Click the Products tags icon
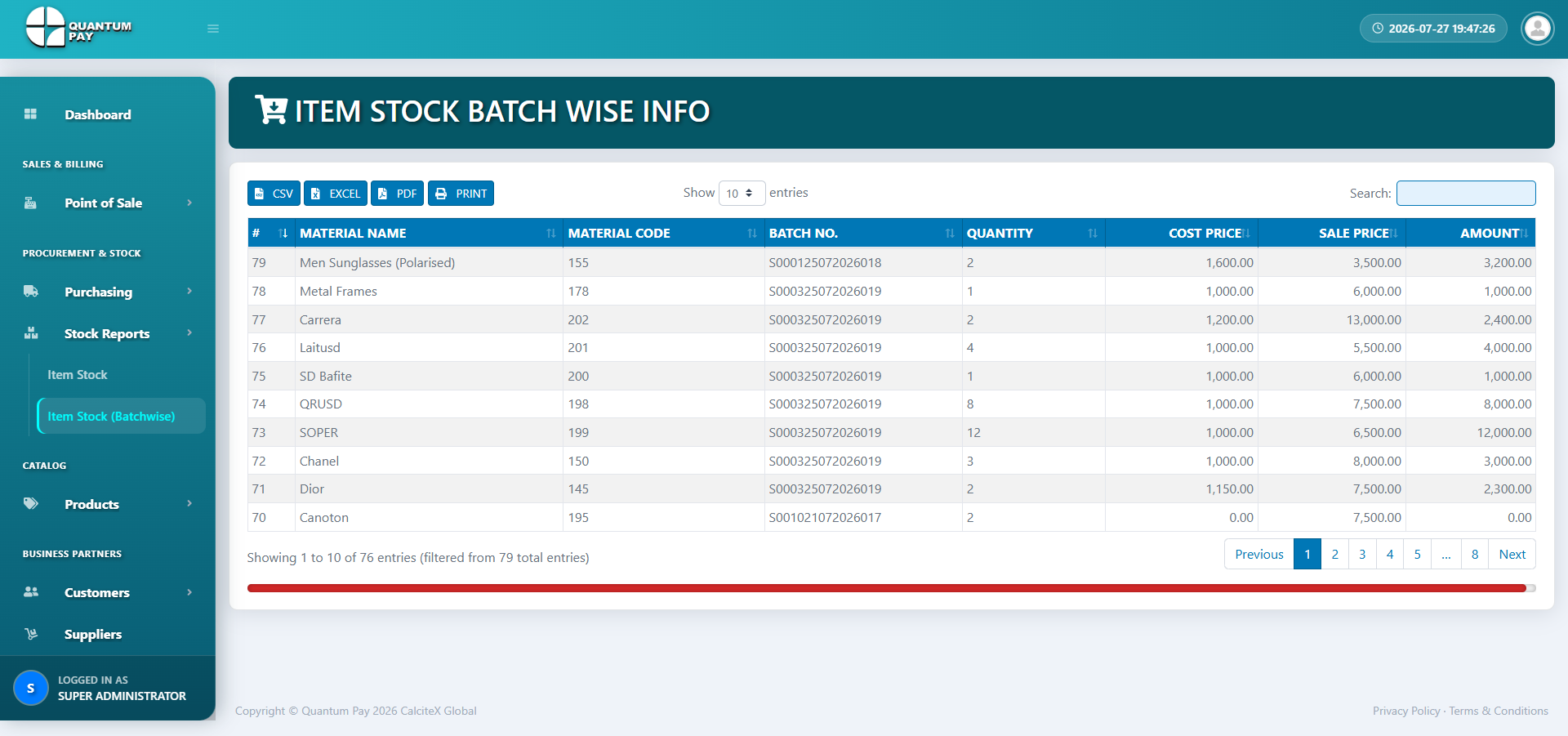This screenshot has height=736, width=1568. [31, 504]
